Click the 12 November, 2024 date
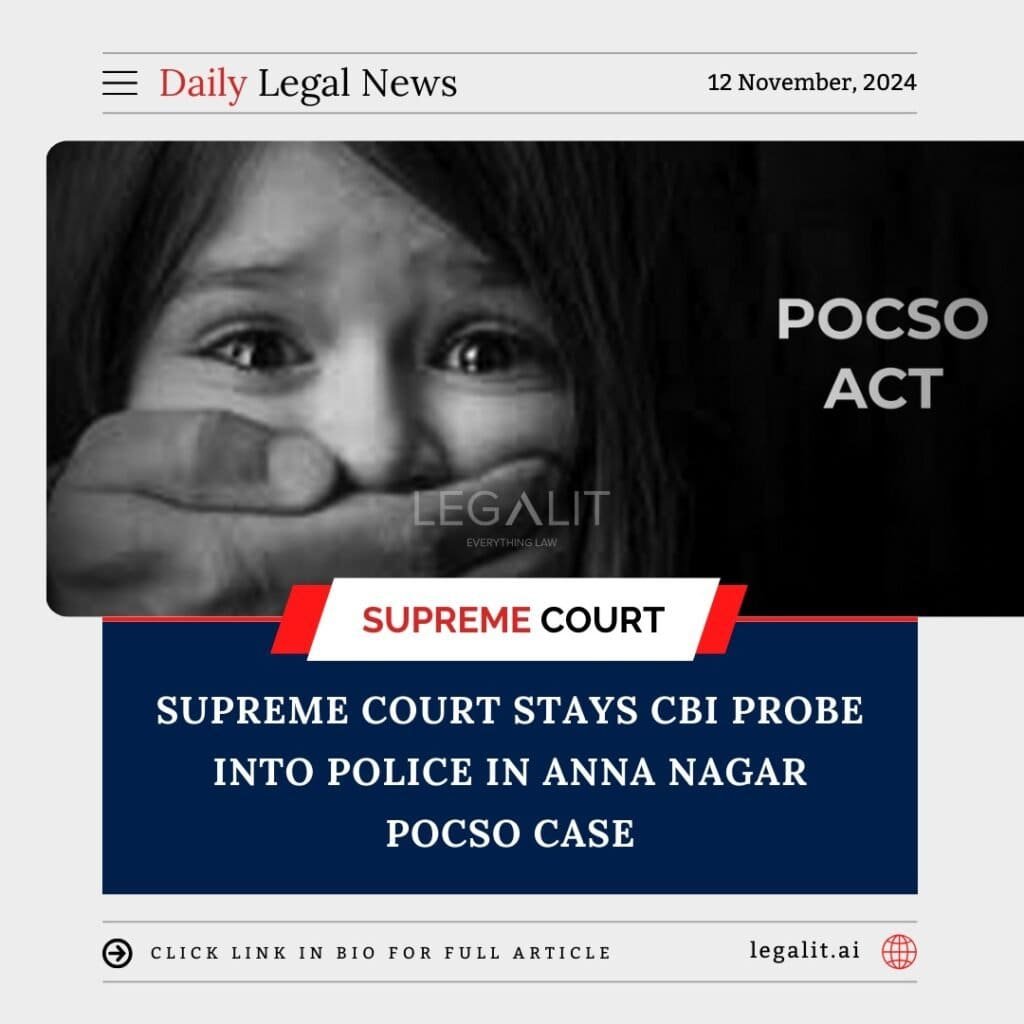 (x=812, y=82)
